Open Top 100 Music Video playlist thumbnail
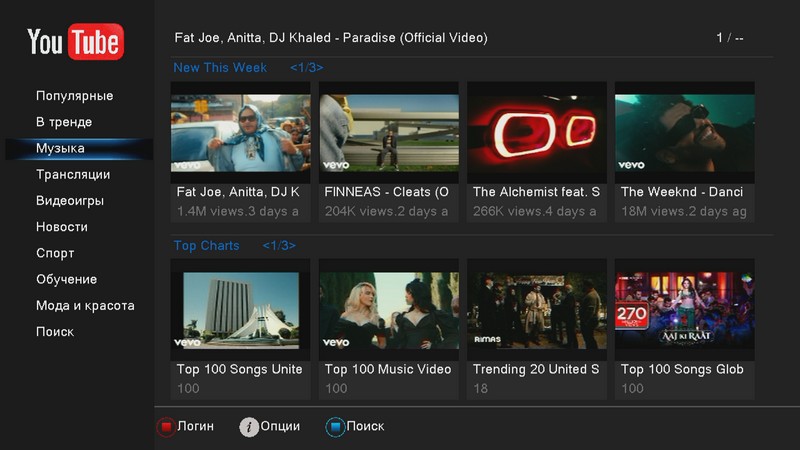Viewport: 800px width, 450px height. click(389, 310)
